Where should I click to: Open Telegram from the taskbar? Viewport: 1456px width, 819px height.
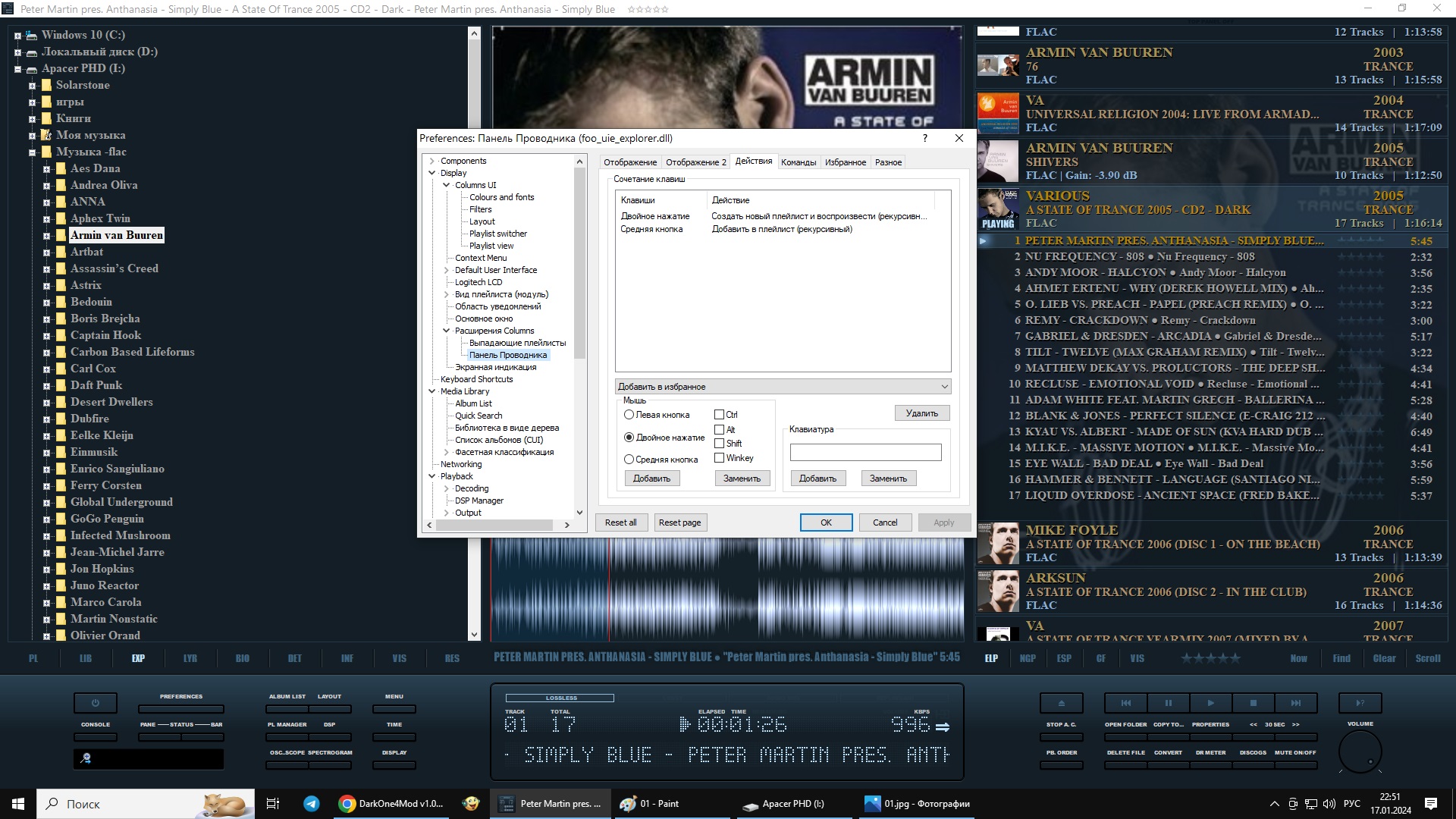point(312,804)
